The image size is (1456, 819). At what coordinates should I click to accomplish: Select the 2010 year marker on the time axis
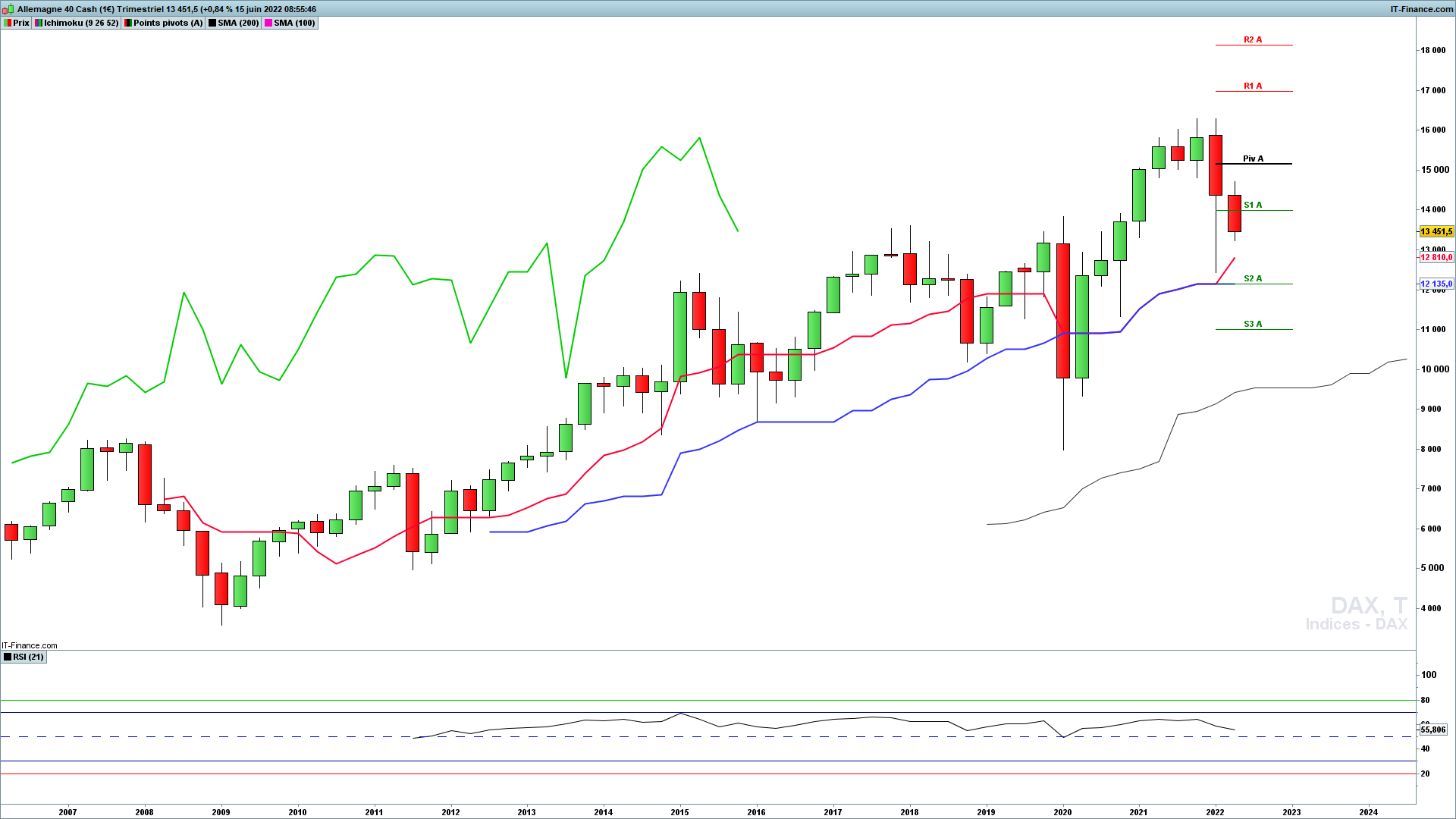click(297, 812)
